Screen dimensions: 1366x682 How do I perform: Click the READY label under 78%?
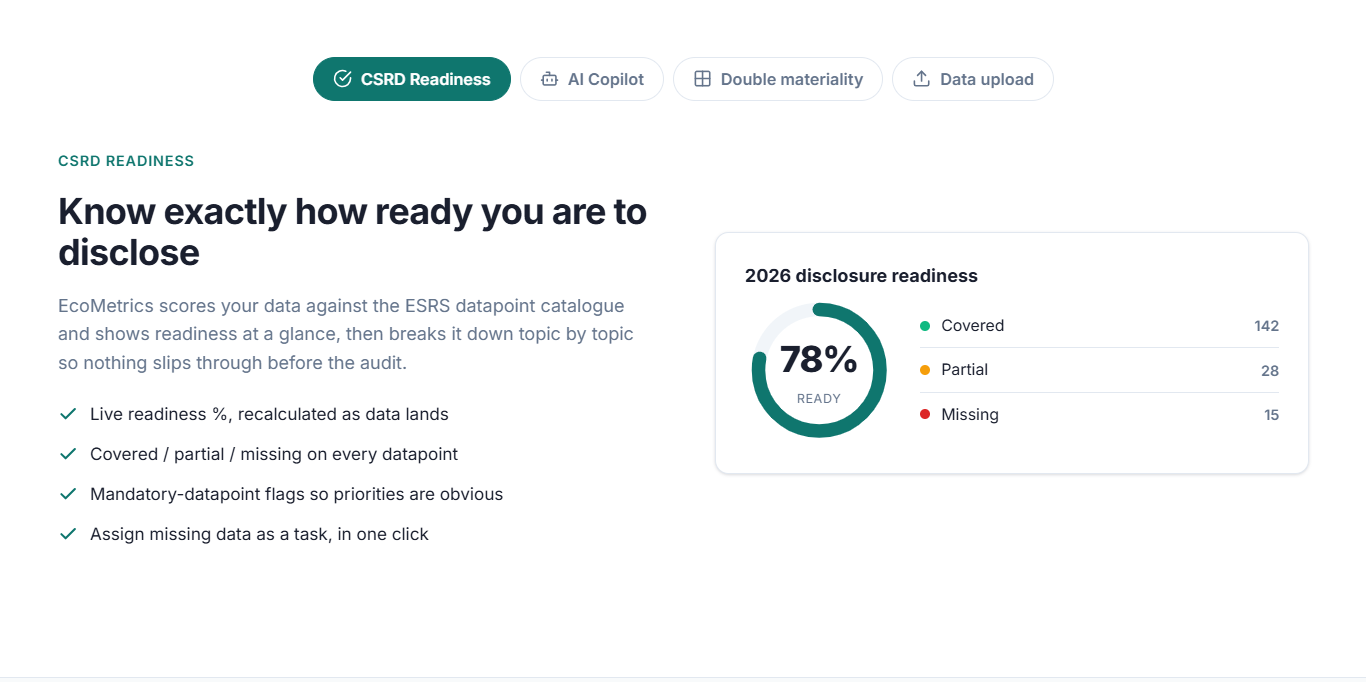819,399
